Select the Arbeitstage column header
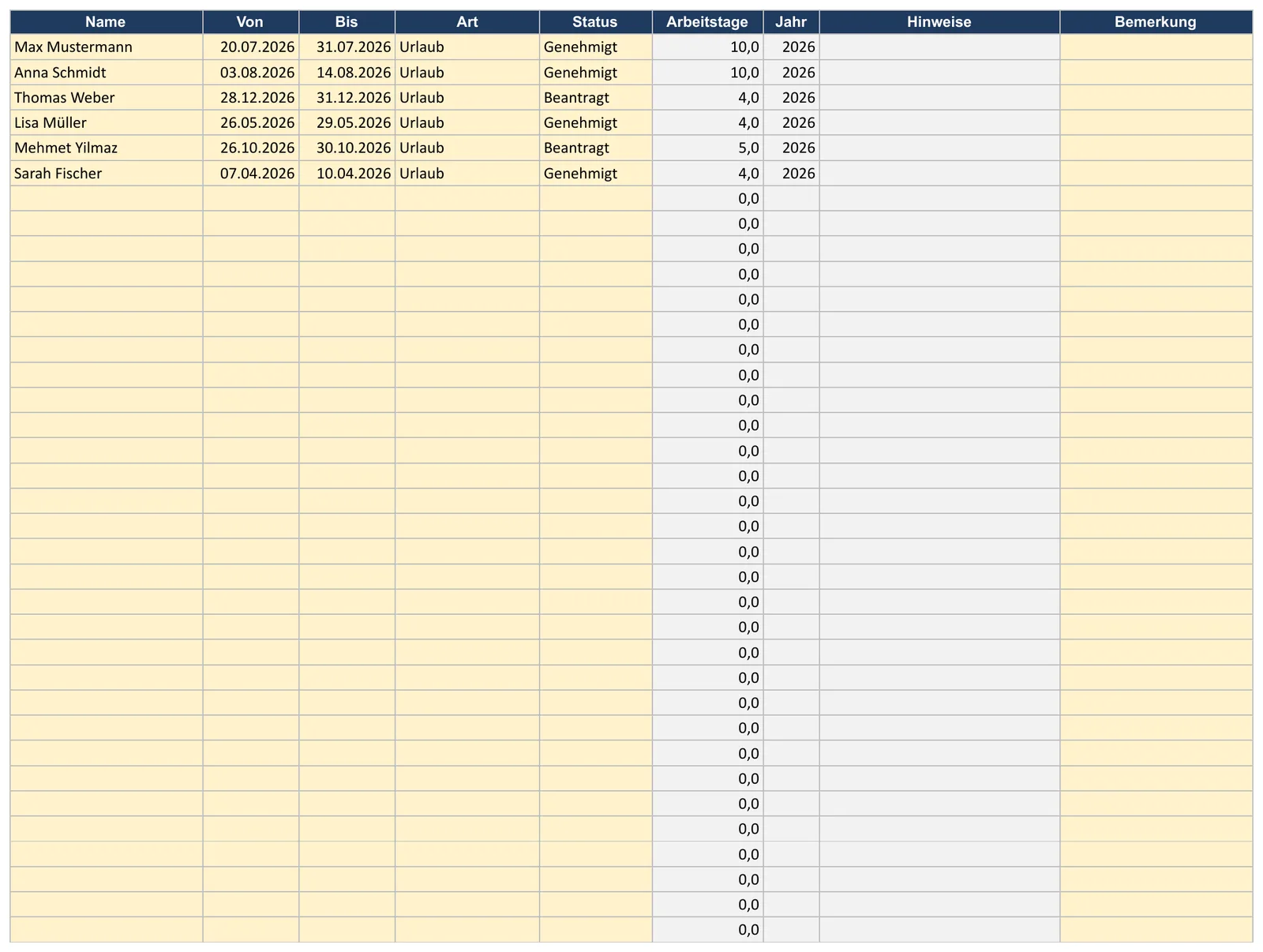 (708, 22)
